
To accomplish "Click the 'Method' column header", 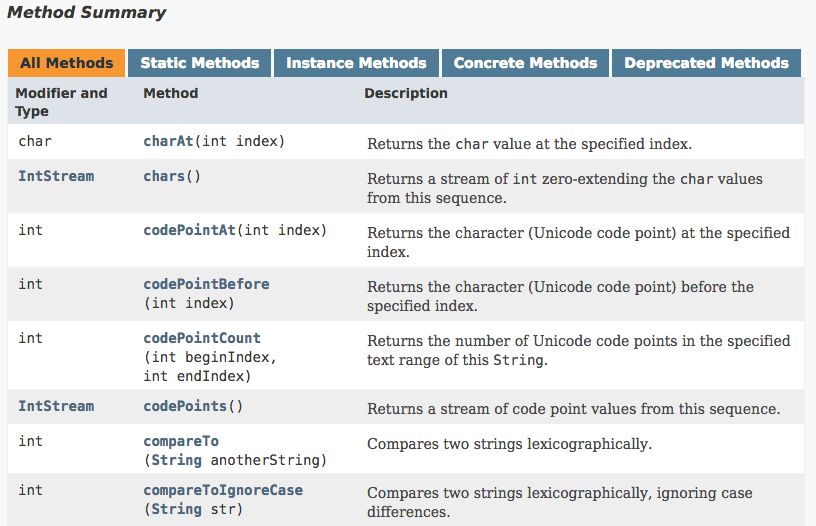I will point(171,93).
